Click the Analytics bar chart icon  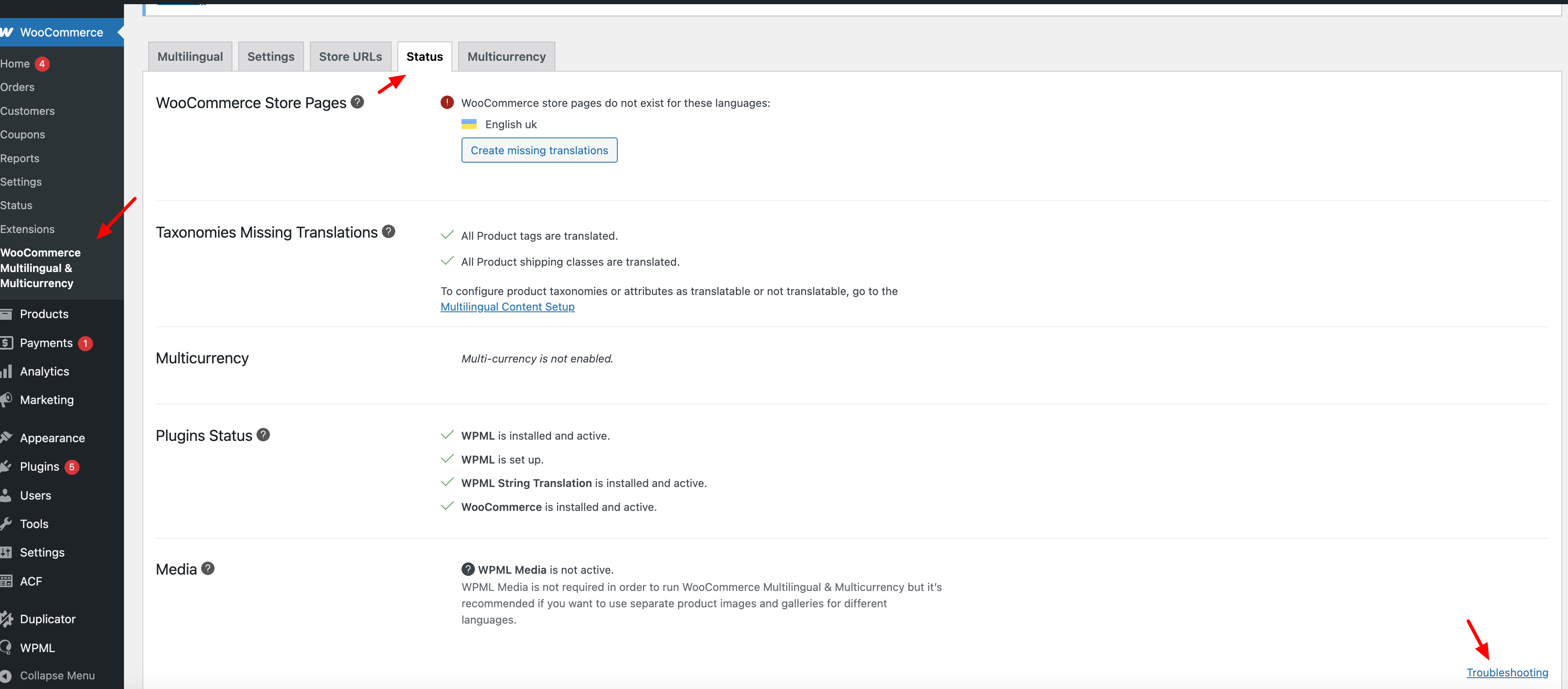(x=6, y=372)
